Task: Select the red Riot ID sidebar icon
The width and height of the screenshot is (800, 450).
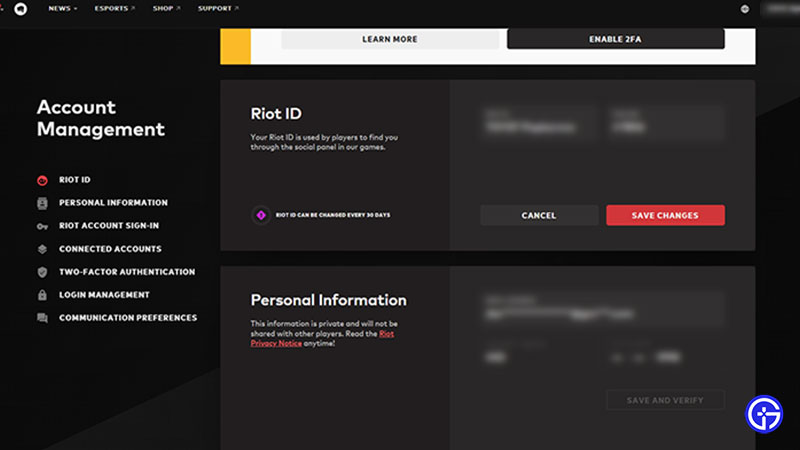Action: tap(42, 180)
